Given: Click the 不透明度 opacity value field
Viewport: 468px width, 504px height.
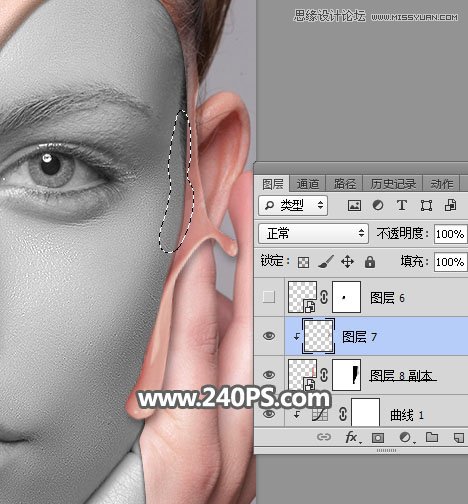Looking at the screenshot, I should [x=450, y=234].
